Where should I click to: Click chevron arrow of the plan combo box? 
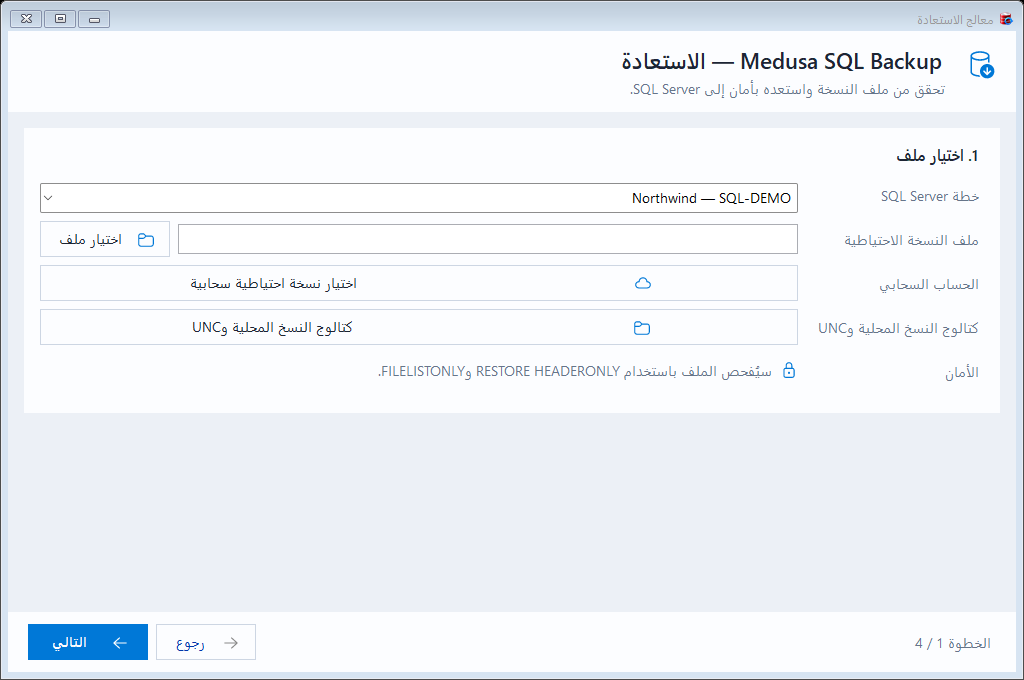pos(48,198)
